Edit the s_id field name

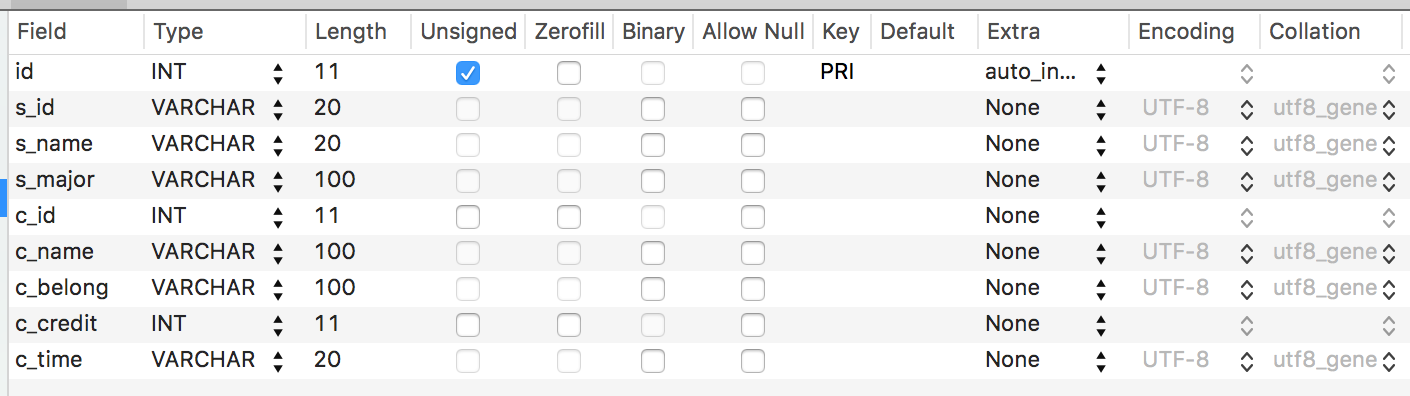pyautogui.click(x=36, y=108)
